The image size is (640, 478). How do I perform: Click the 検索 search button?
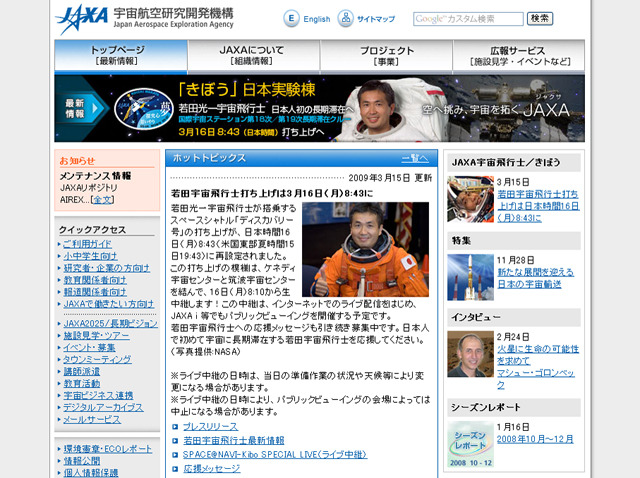point(540,18)
